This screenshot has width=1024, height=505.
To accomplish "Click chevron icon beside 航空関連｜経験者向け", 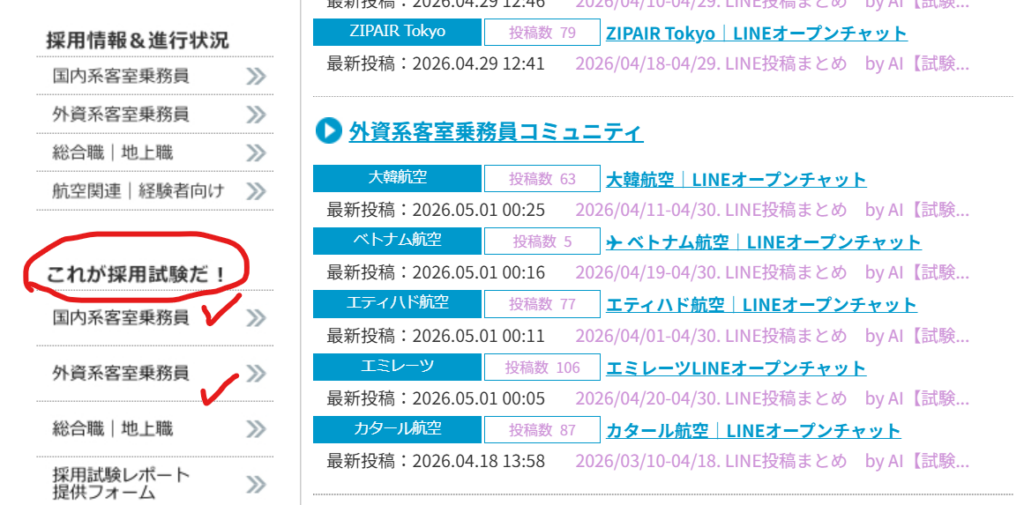I will [x=256, y=191].
